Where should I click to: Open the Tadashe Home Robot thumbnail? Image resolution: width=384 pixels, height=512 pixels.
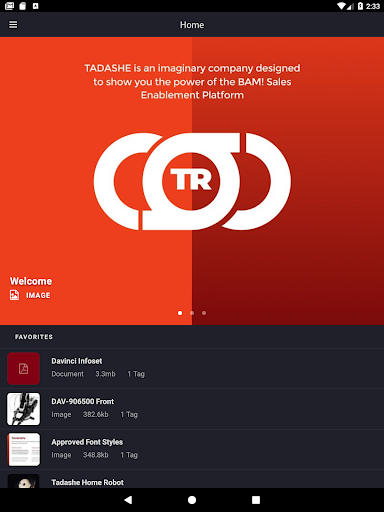click(x=24, y=481)
